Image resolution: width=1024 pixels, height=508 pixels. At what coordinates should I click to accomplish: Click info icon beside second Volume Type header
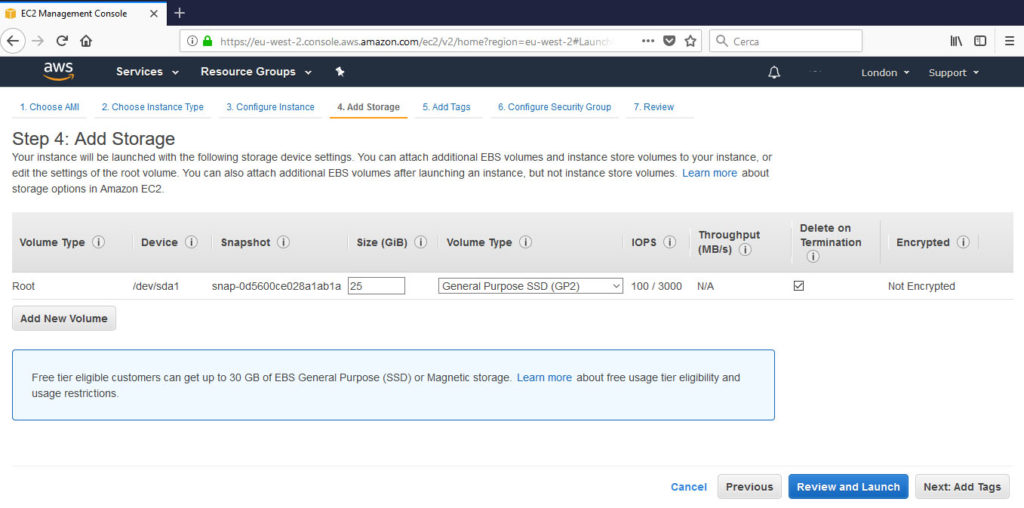coord(526,242)
